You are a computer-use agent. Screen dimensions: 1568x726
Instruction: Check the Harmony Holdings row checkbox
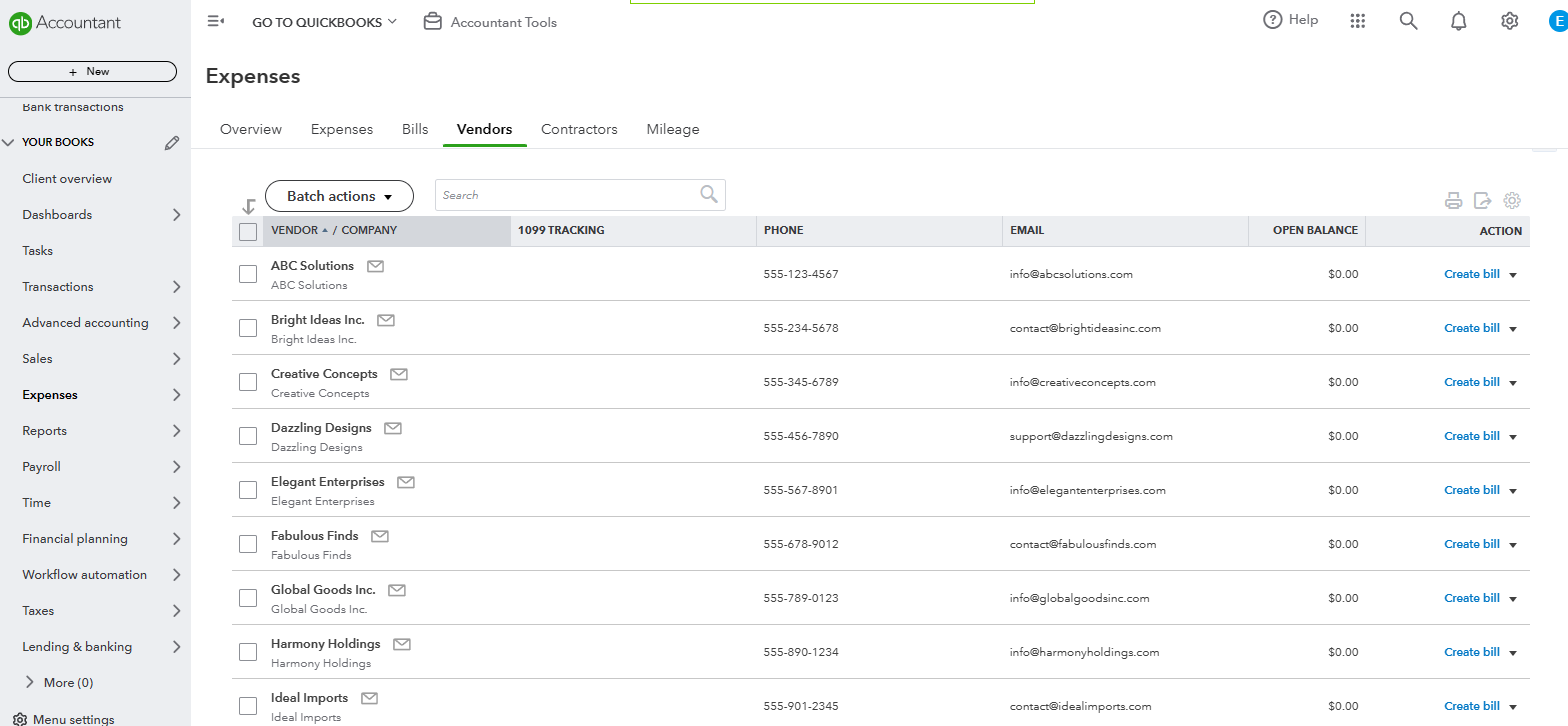248,652
